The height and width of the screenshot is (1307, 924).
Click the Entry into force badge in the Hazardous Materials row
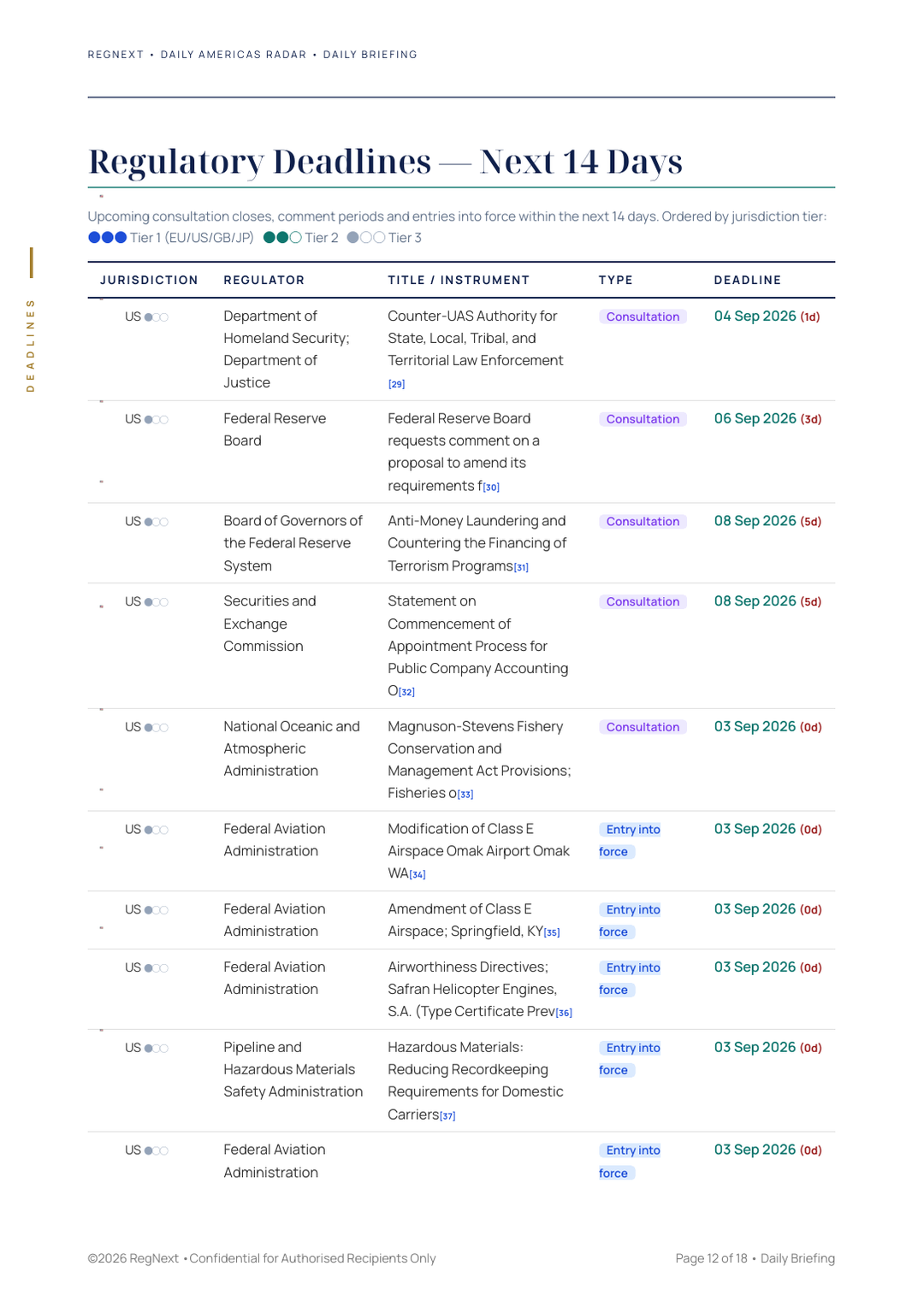631,1059
